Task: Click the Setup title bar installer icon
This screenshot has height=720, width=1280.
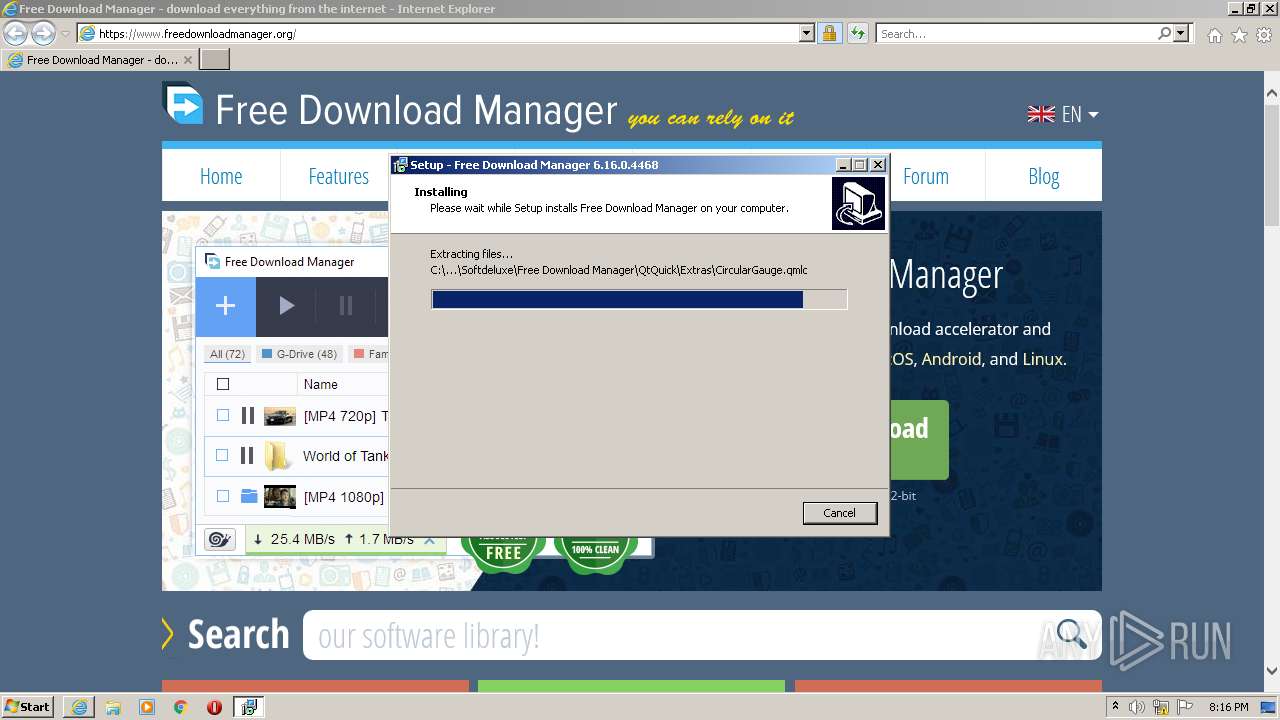Action: (x=400, y=165)
